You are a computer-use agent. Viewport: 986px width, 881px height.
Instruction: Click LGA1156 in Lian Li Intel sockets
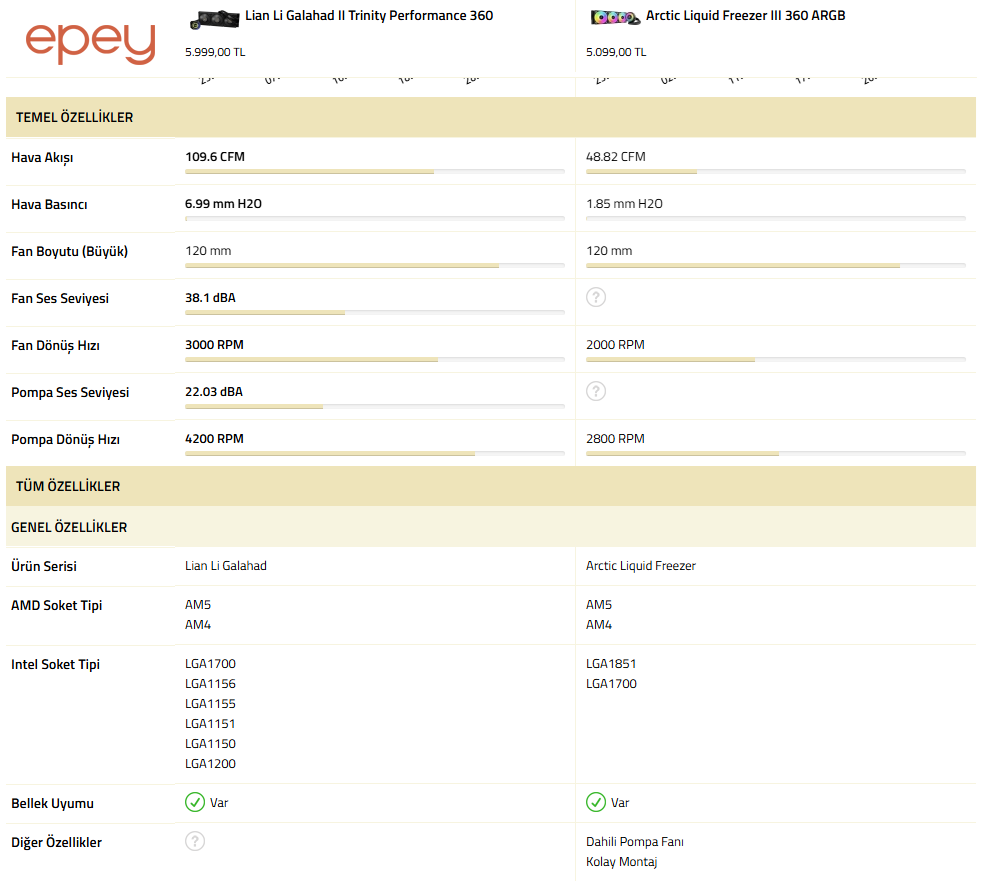click(210, 684)
